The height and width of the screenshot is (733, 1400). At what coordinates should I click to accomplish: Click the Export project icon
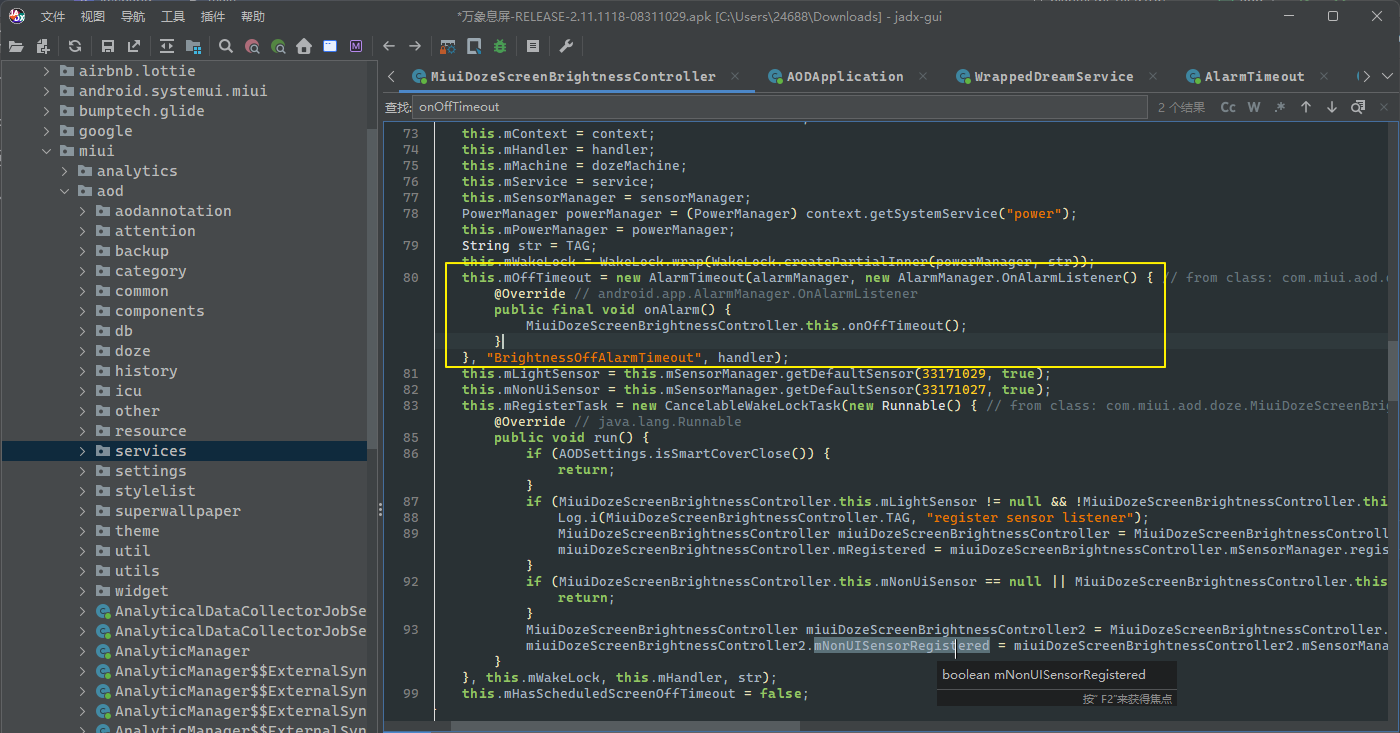tap(134, 46)
